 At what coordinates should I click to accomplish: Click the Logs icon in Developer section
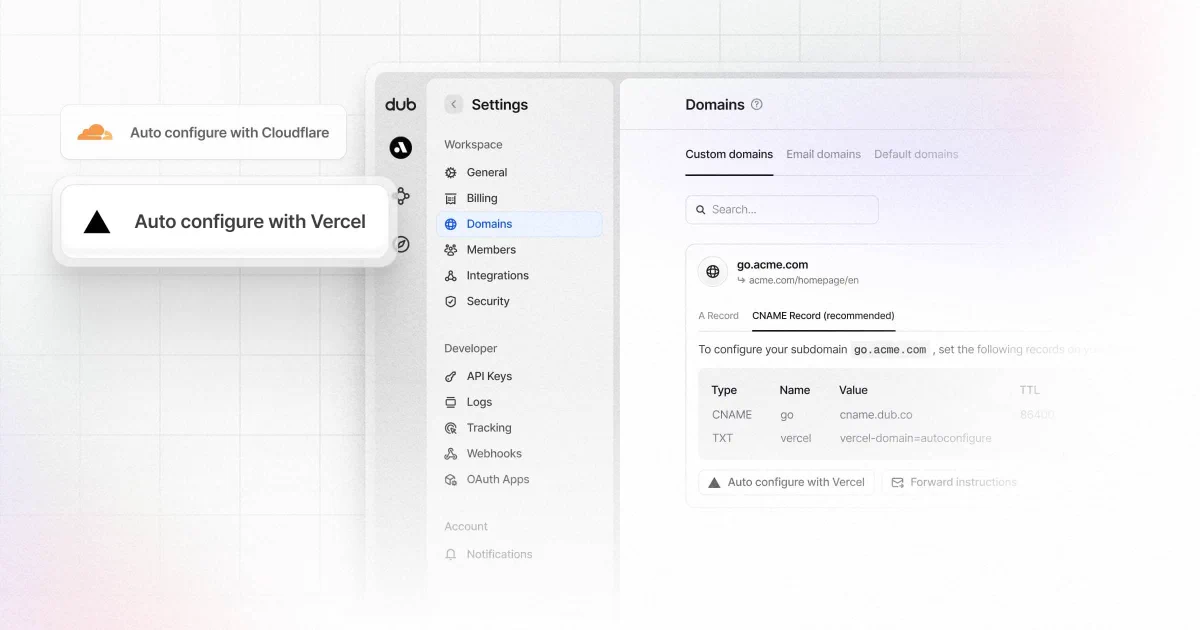(451, 403)
